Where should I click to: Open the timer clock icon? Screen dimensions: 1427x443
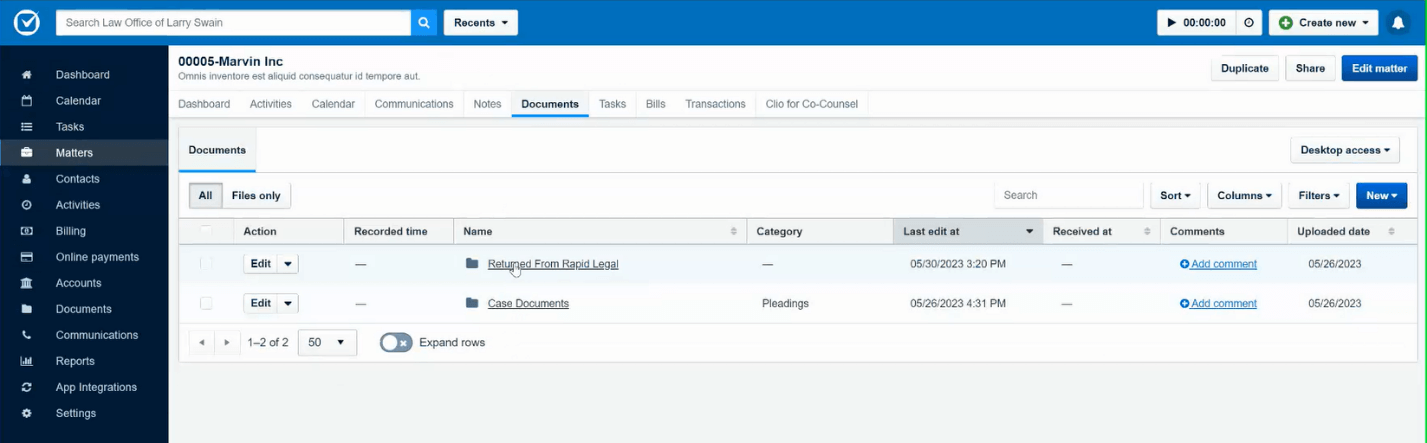1248,22
